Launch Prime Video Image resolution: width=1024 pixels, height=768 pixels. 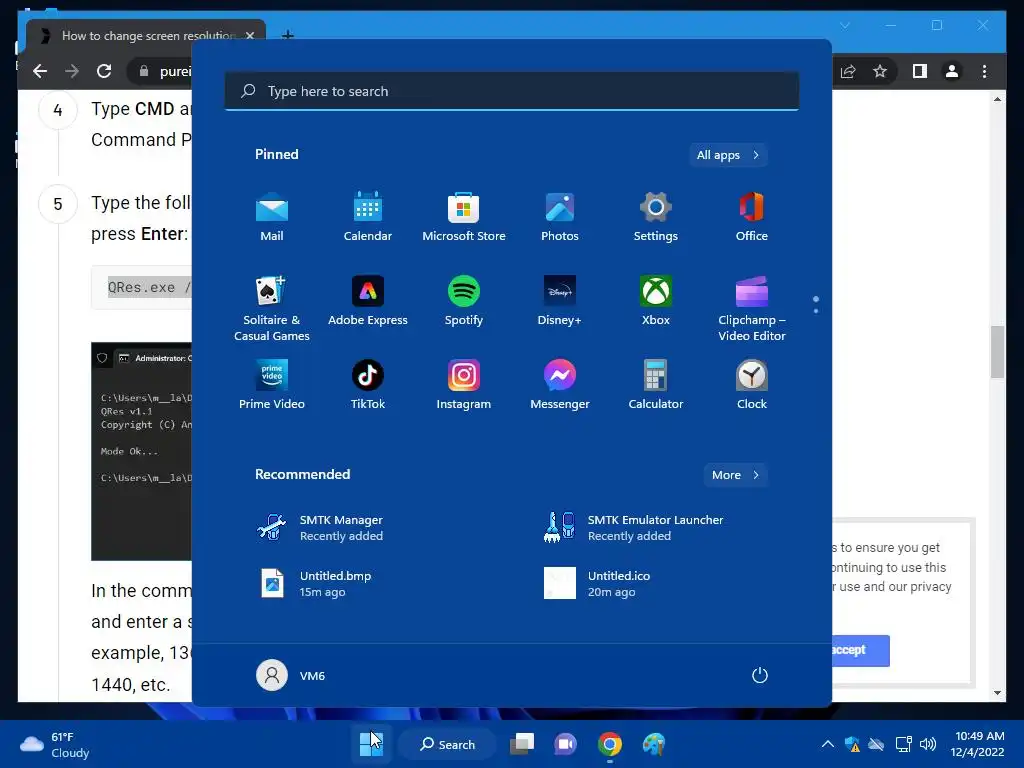click(272, 385)
